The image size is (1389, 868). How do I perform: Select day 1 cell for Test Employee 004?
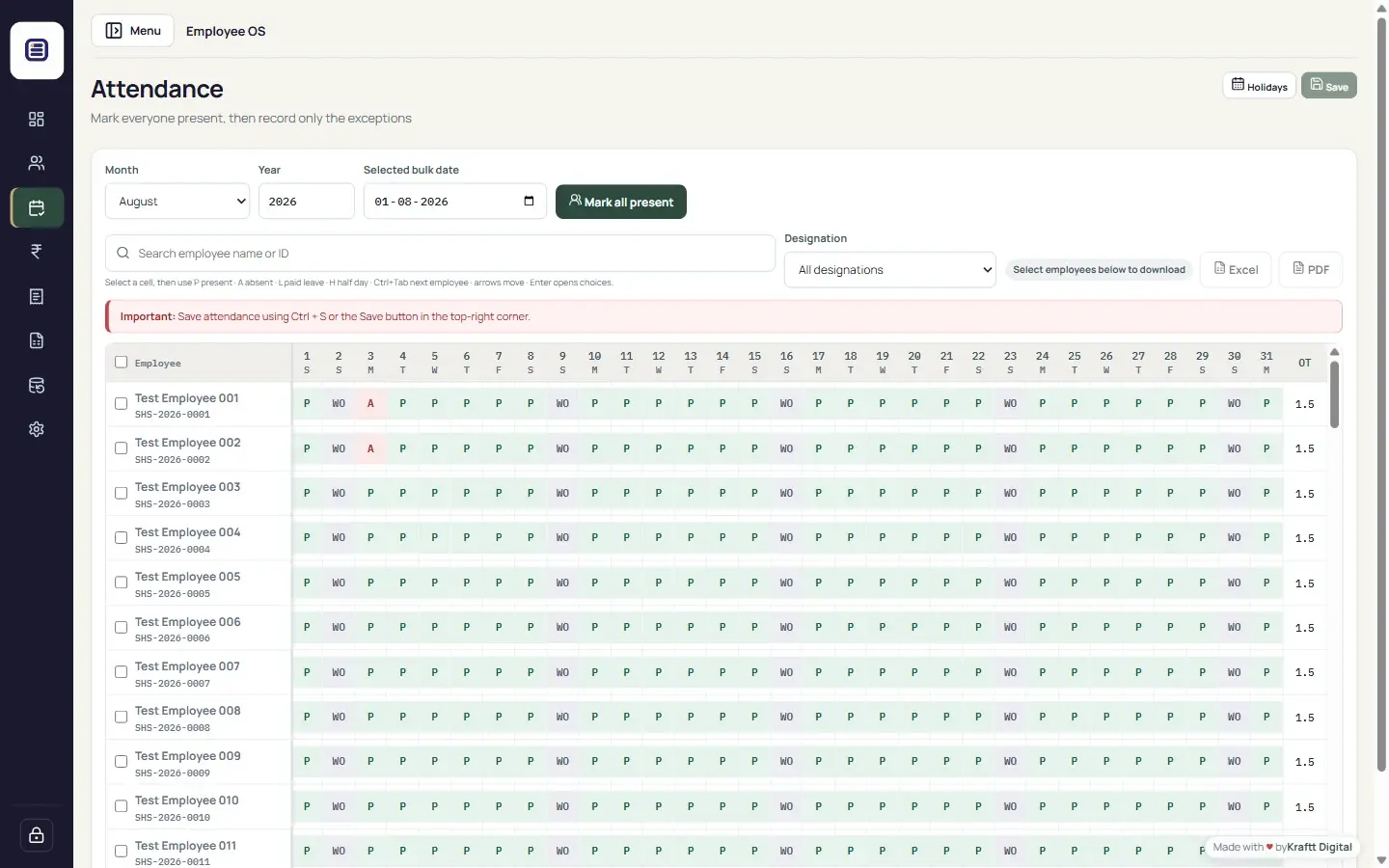[307, 538]
